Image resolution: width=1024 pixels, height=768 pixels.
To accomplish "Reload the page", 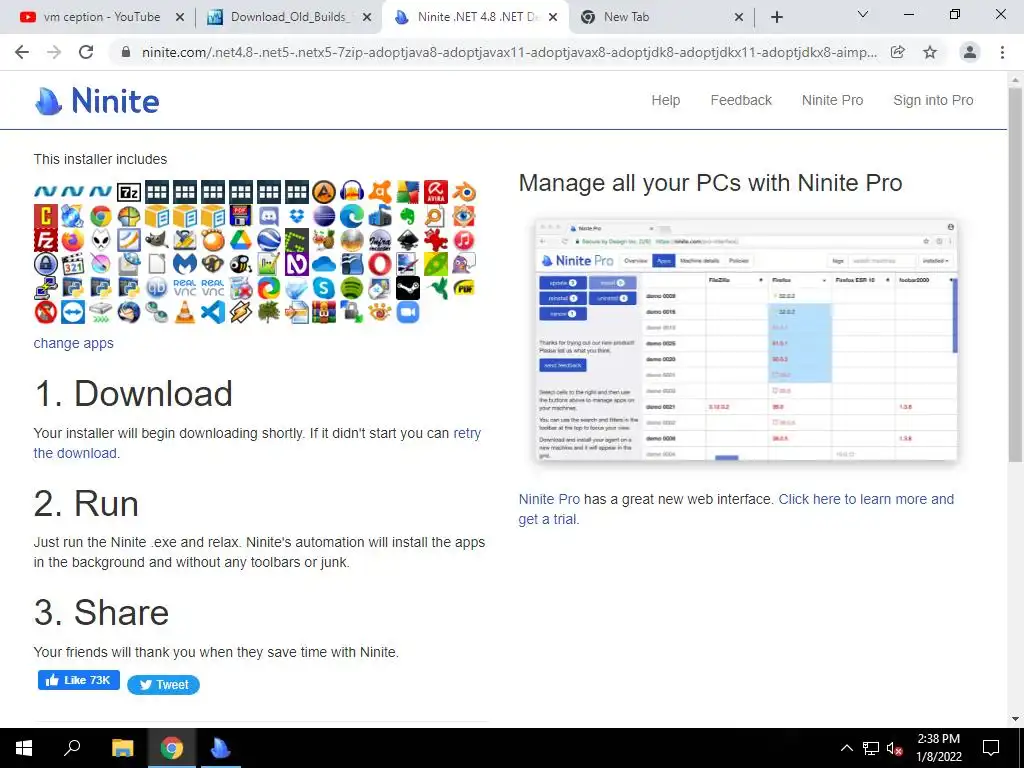I will pos(86,52).
